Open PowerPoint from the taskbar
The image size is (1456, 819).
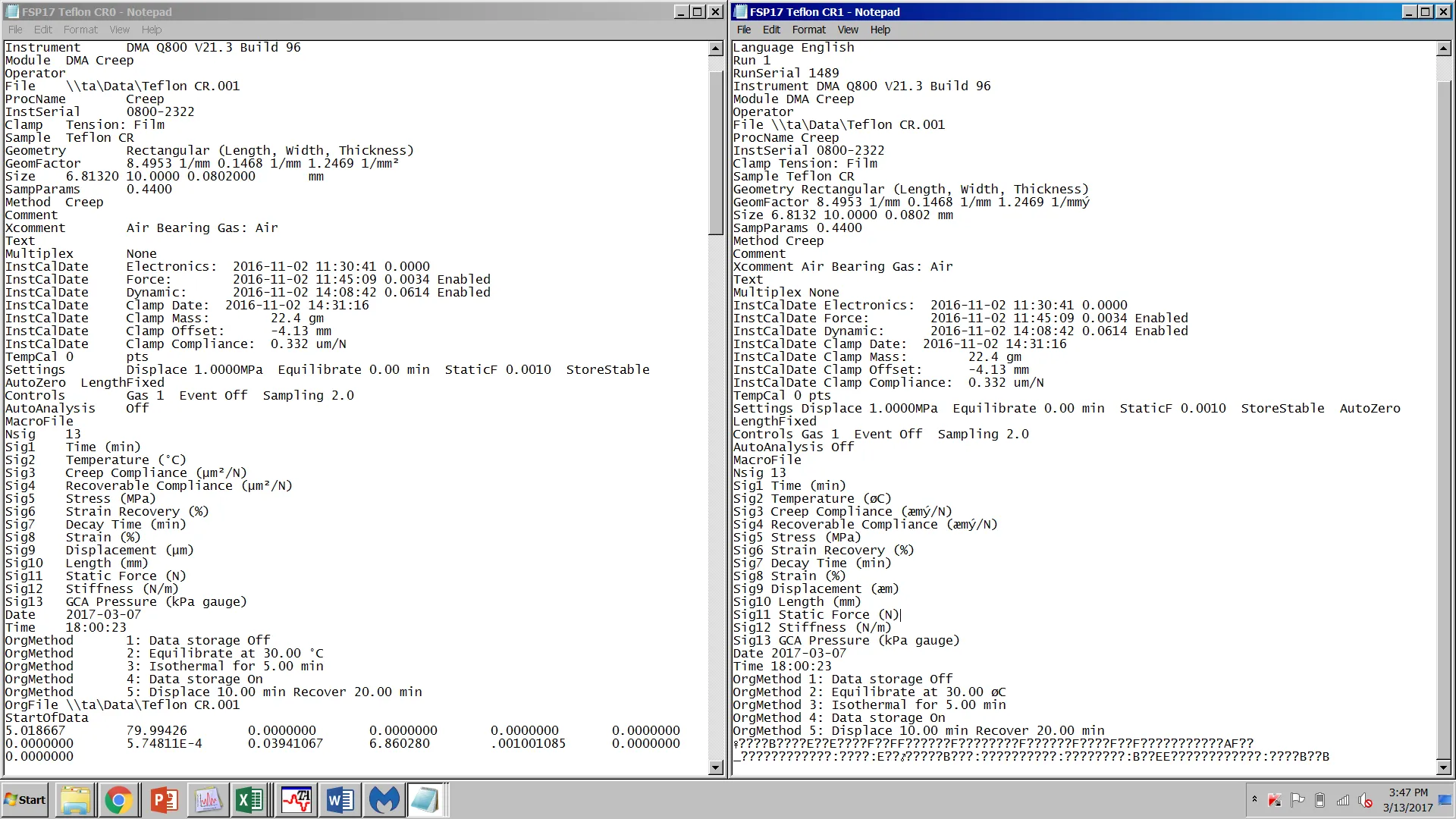(163, 800)
